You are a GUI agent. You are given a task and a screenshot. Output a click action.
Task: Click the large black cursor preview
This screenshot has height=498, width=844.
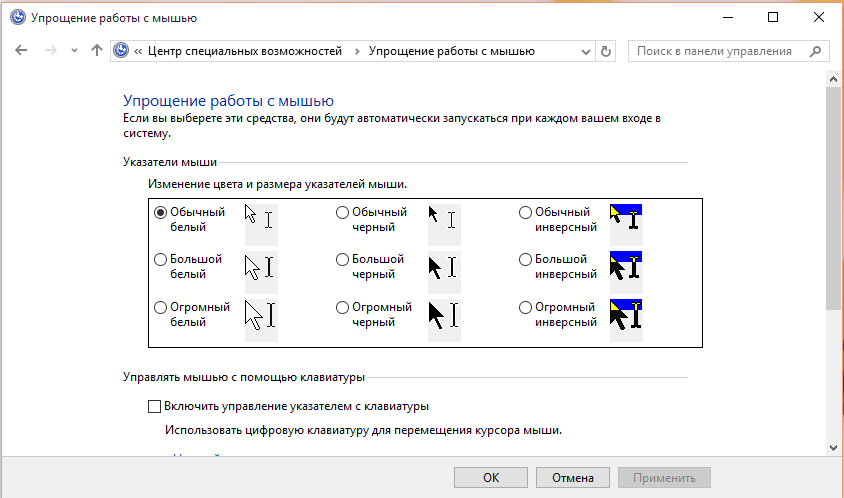tap(443, 267)
